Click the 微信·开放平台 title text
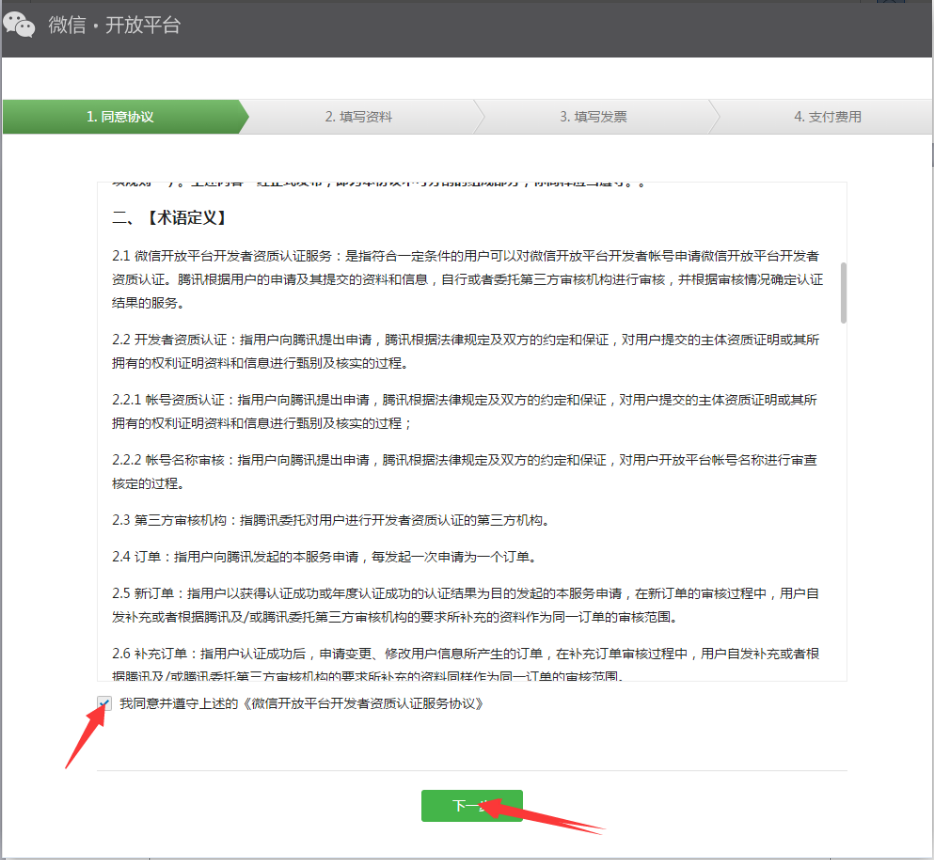Viewport: 934px width, 860px height. click(113, 24)
